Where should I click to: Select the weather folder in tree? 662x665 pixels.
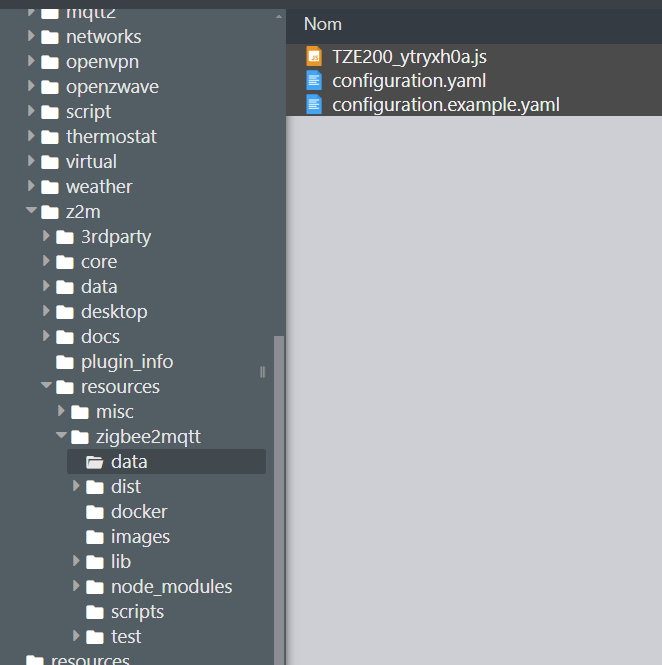99,187
